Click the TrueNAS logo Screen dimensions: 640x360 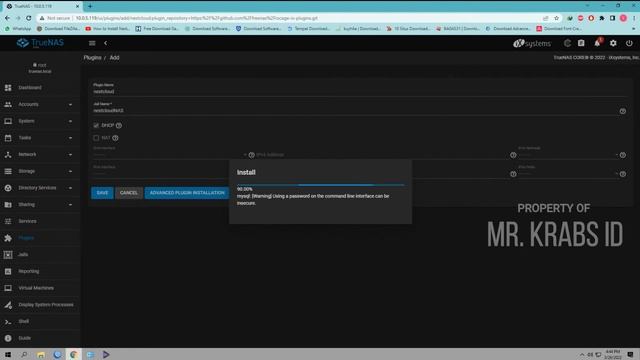tap(40, 43)
